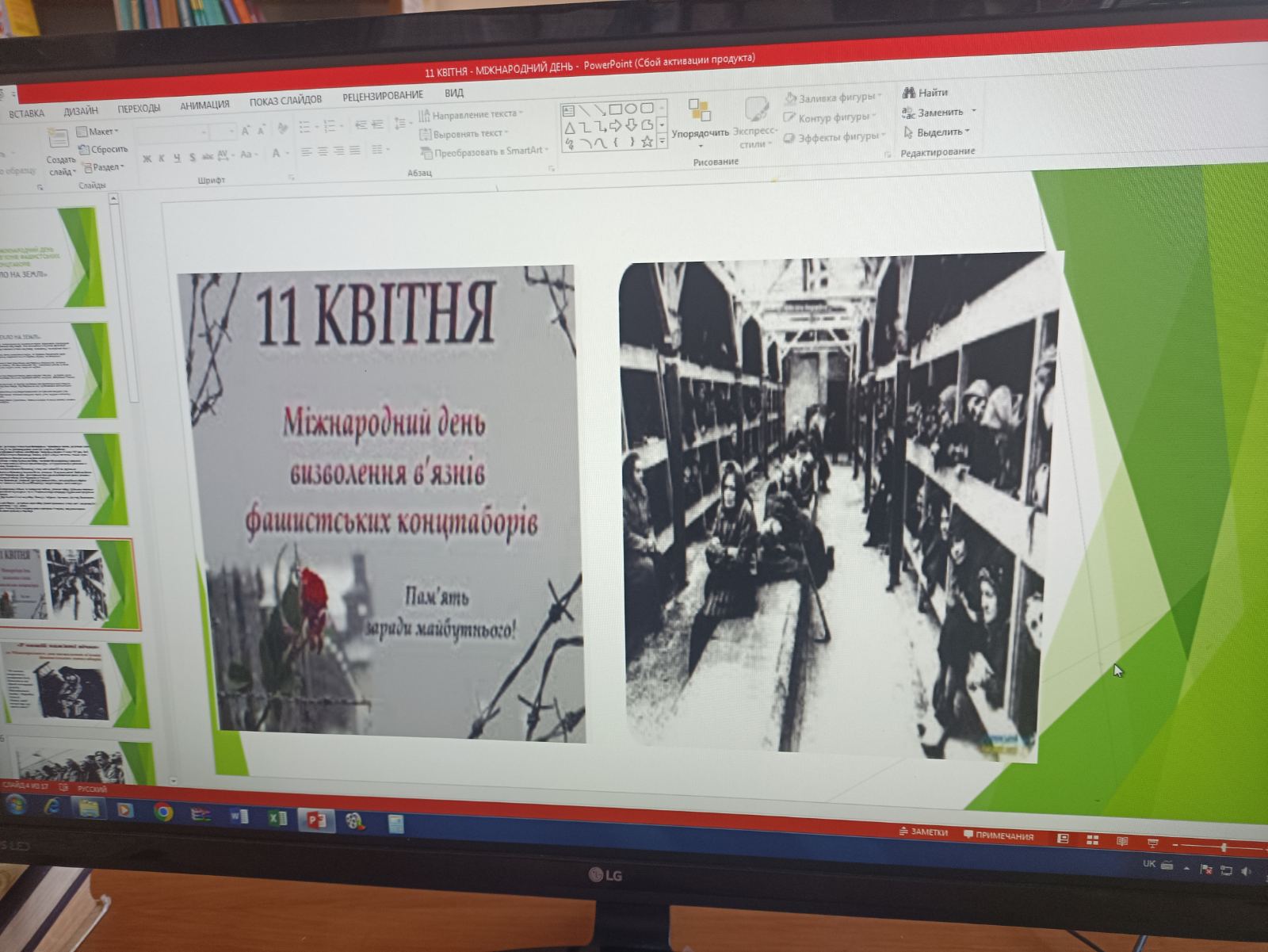Expand the Layout (Макет) dropdown
This screenshot has height=952, width=1268.
(x=98, y=132)
